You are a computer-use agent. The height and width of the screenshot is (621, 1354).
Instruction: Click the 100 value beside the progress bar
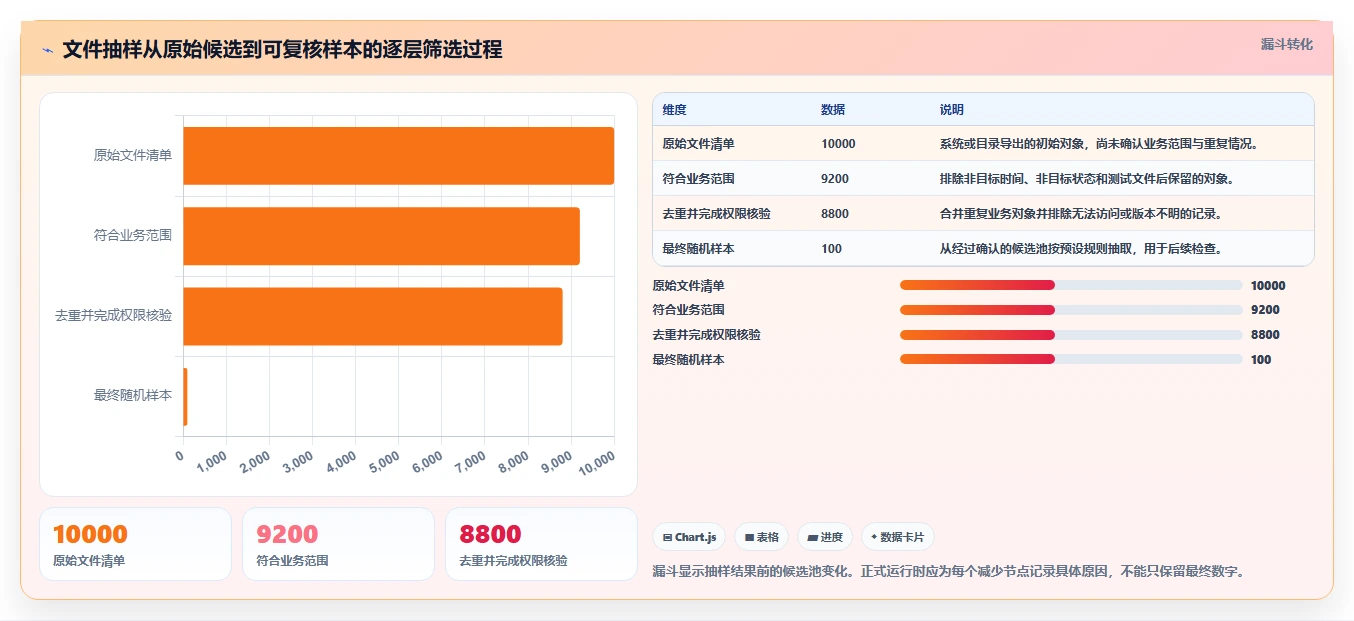click(x=1261, y=360)
